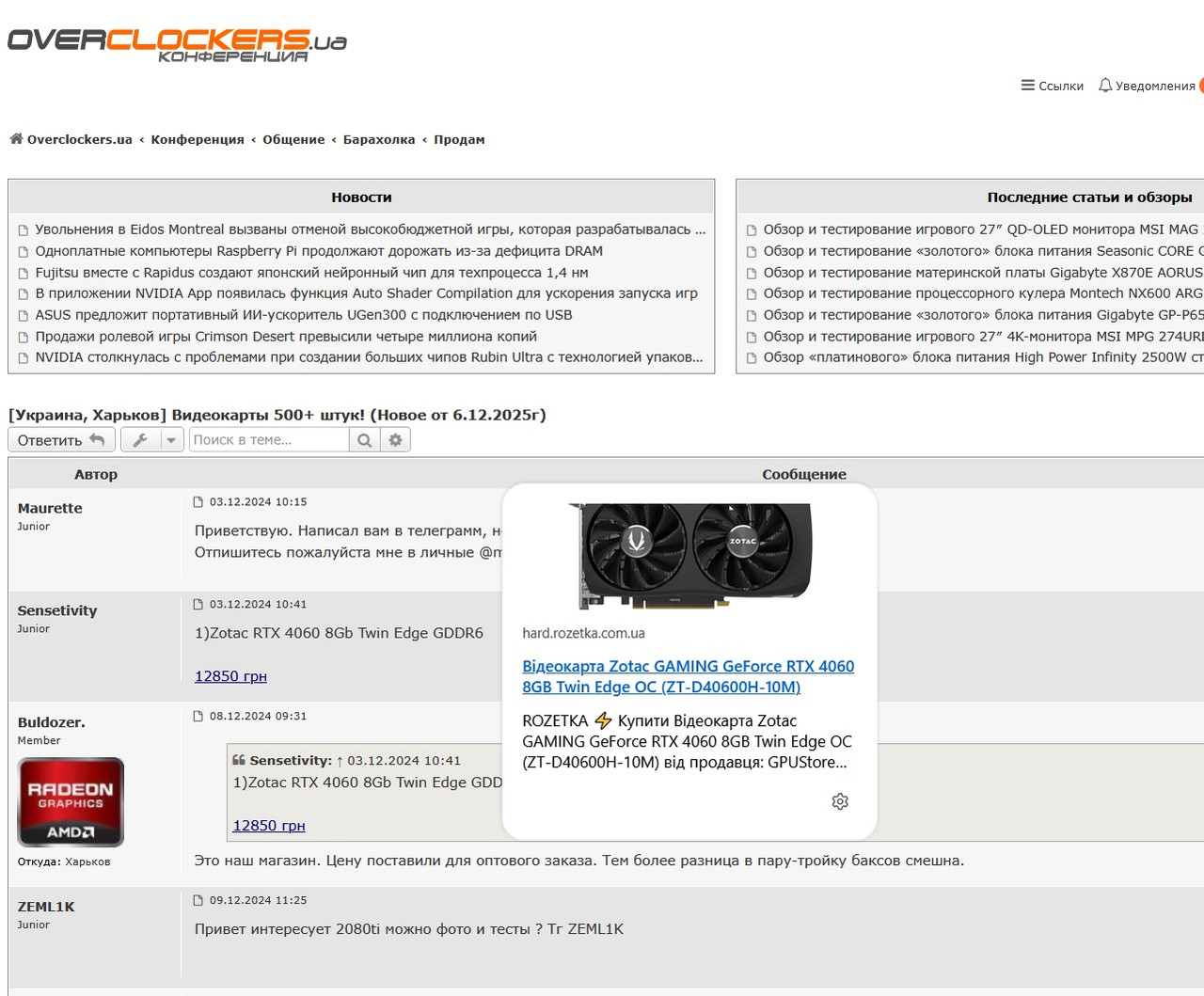The height and width of the screenshot is (996, 1204).
Task: Open Buldozer.'s user profile
Action: pyautogui.click(x=52, y=722)
